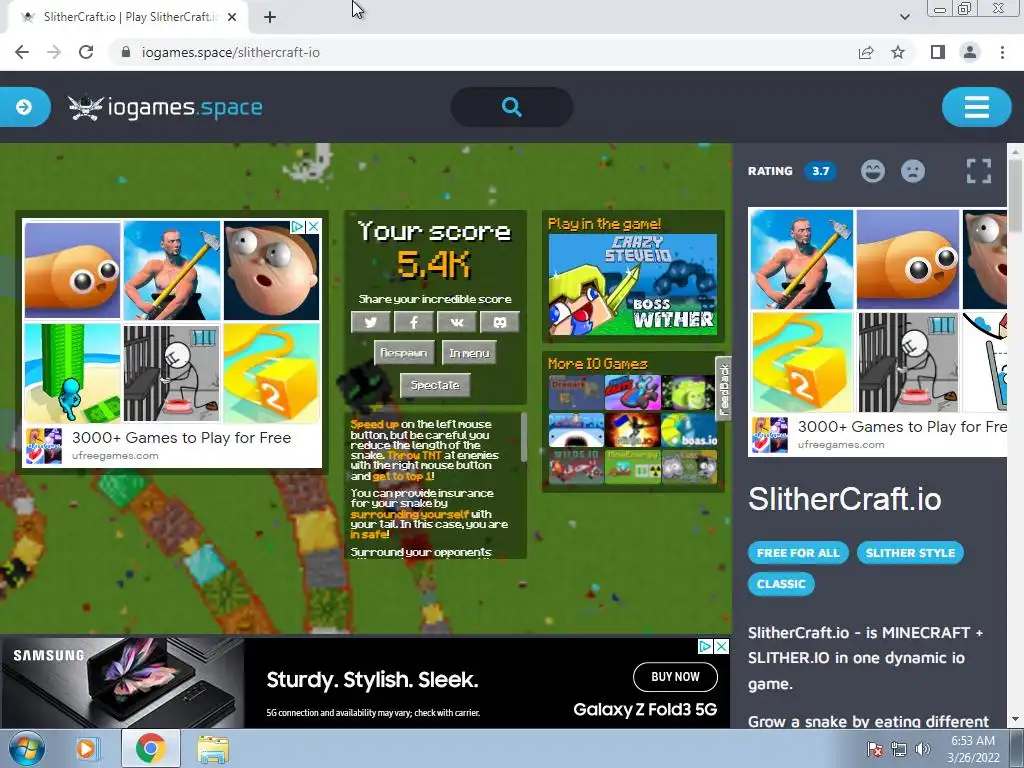Rate the game with happy face
This screenshot has width=1024, height=768.
(x=872, y=171)
